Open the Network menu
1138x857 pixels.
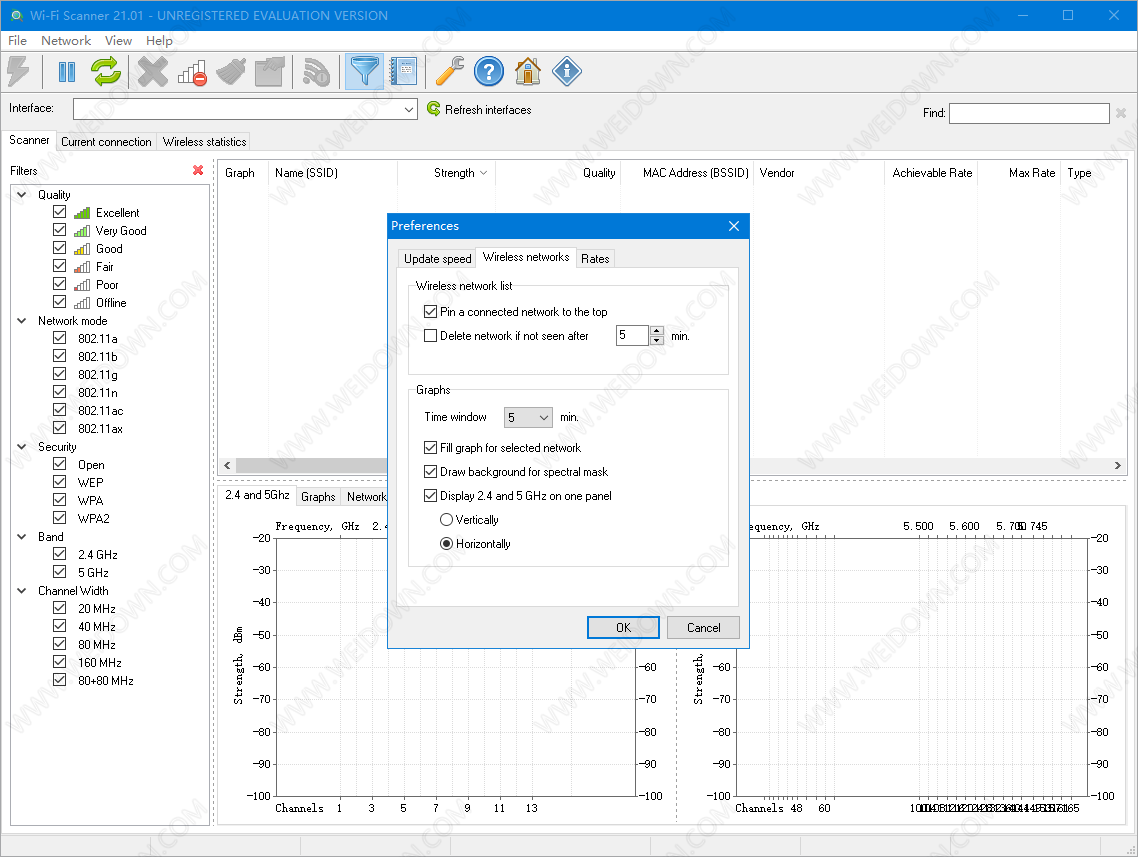pyautogui.click(x=66, y=41)
